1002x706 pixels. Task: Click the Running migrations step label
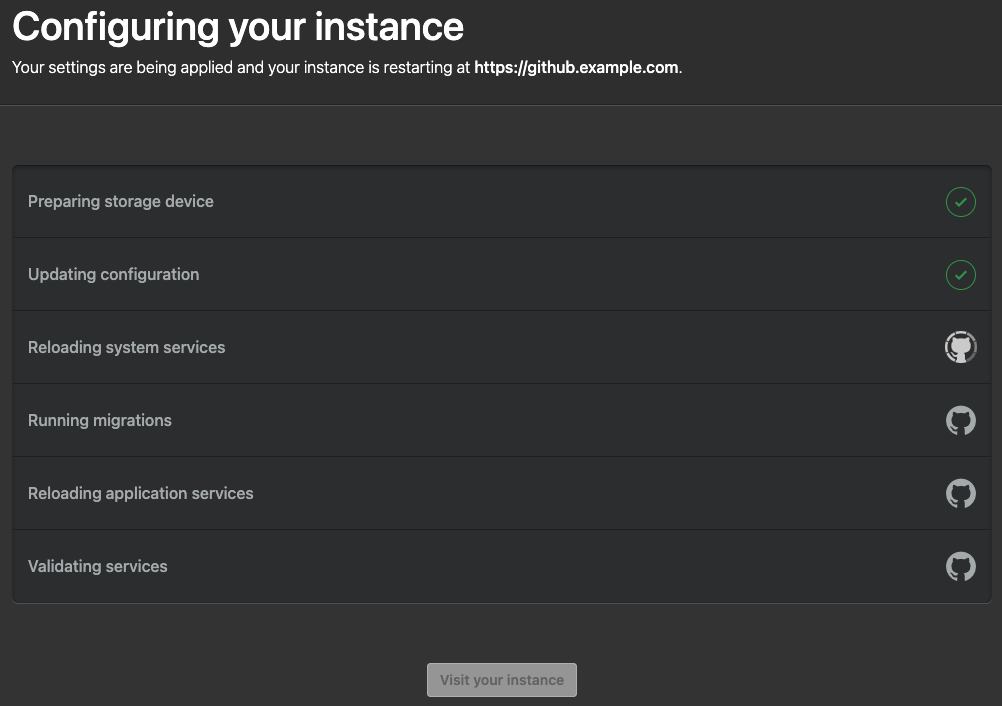(x=100, y=420)
